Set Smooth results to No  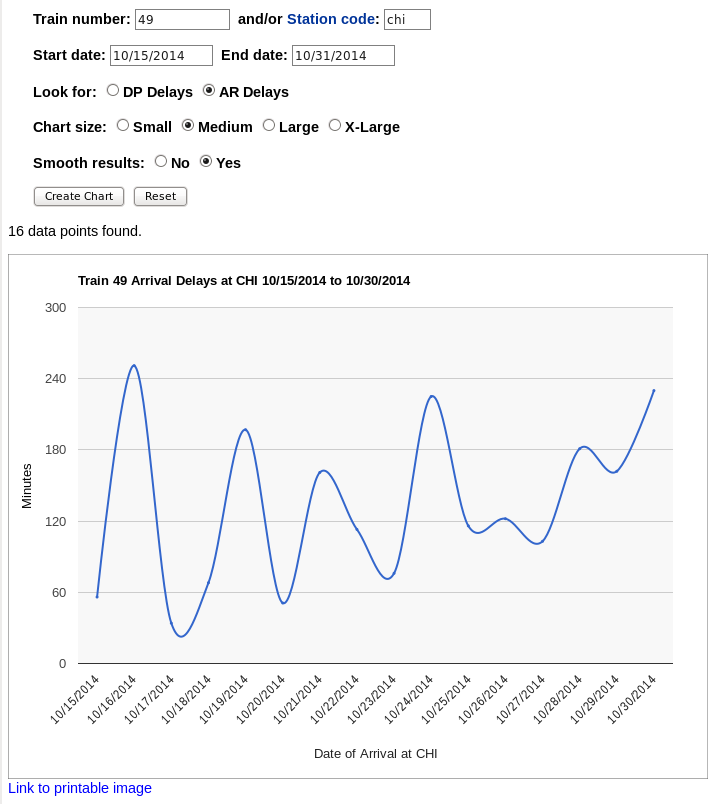click(x=161, y=162)
